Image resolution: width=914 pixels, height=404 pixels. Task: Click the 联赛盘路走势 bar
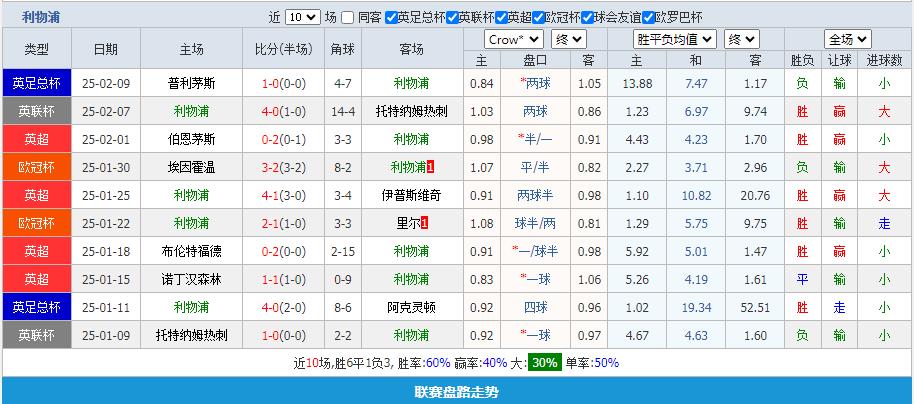(457, 392)
